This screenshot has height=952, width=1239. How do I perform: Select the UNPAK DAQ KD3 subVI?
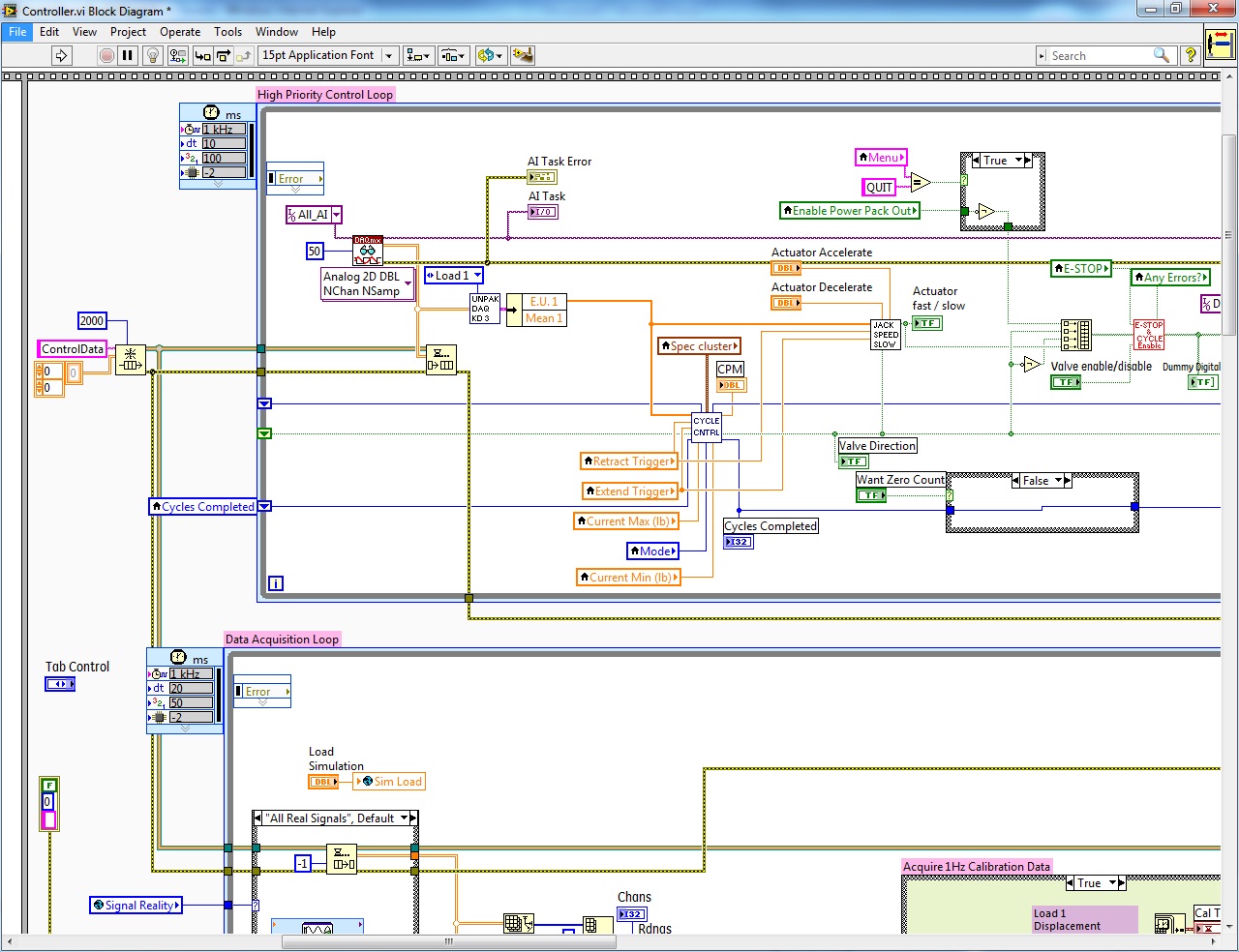tap(485, 309)
